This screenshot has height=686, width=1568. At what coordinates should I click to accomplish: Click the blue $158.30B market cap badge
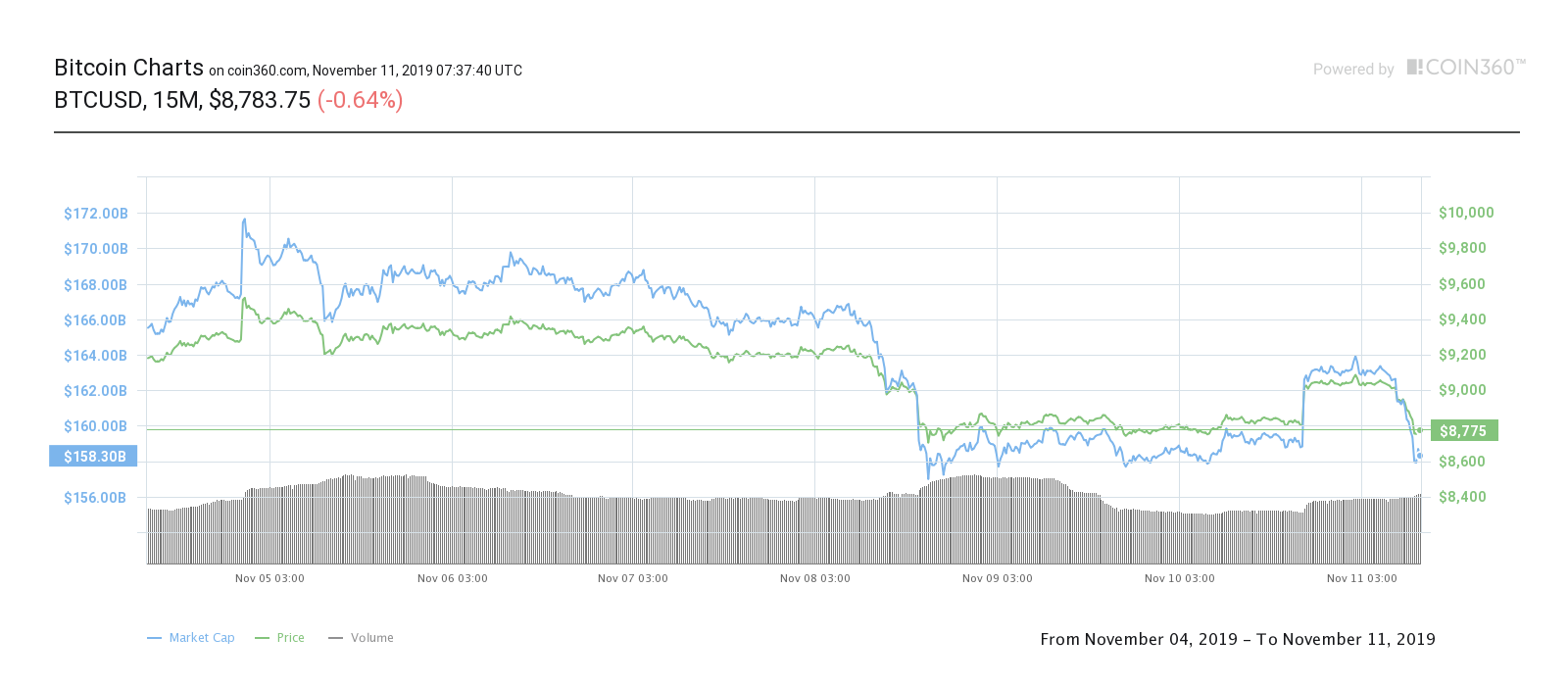pos(94,457)
